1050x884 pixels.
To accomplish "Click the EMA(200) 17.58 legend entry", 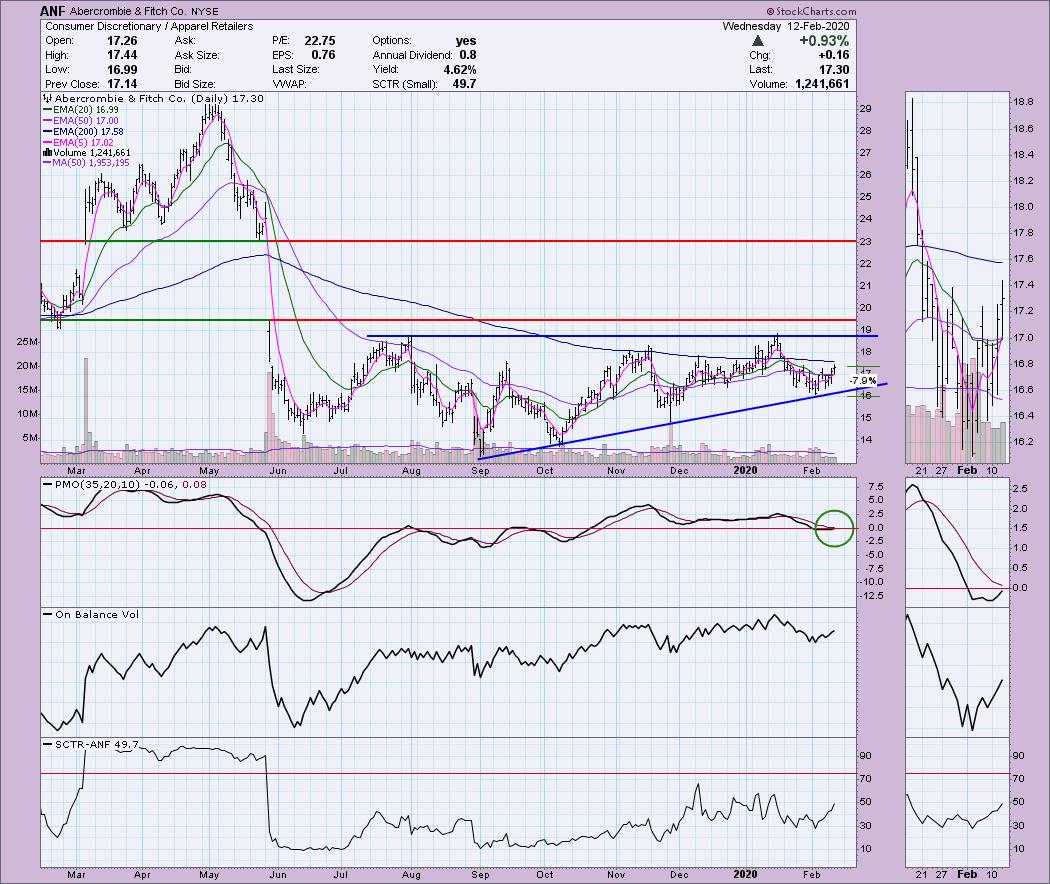I will (84, 131).
